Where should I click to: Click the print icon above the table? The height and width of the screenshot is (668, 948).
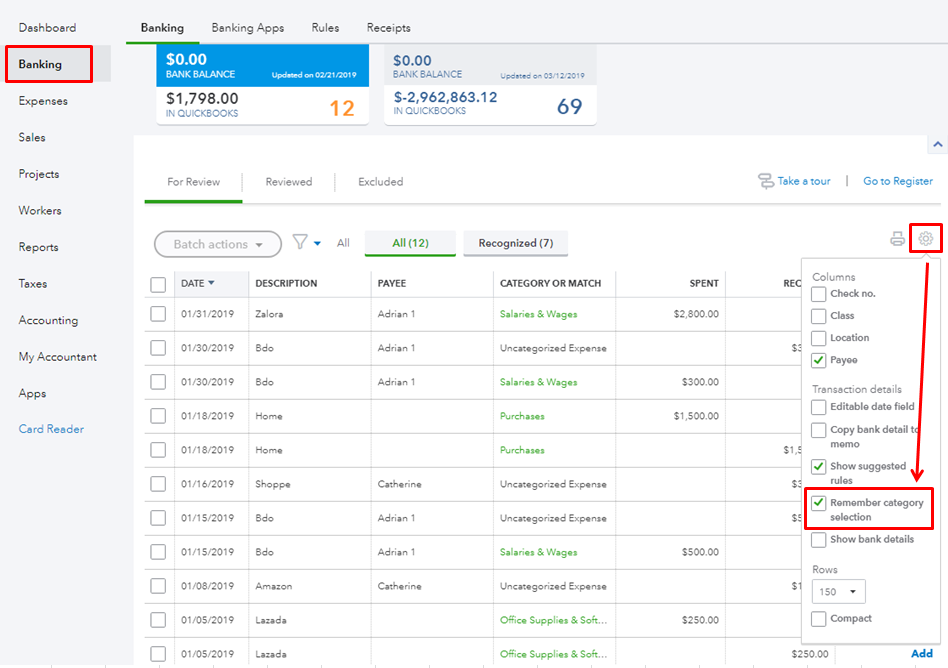coord(897,239)
